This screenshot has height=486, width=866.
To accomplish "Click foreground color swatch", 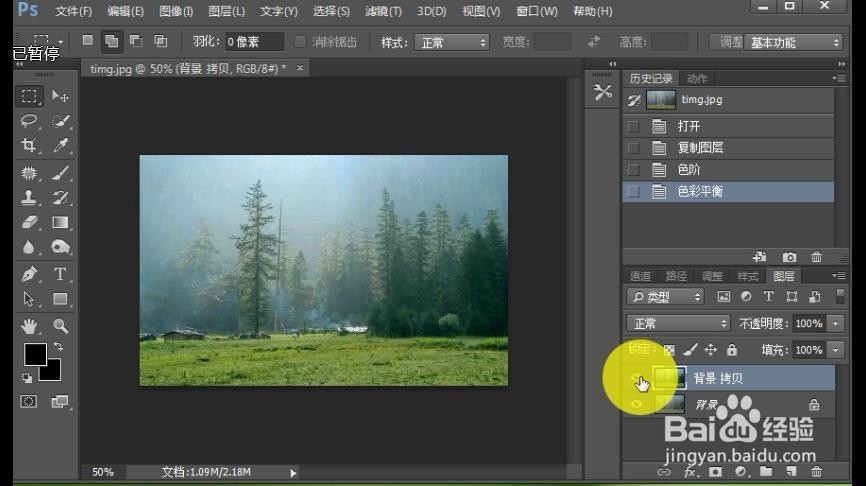I will 34,353.
